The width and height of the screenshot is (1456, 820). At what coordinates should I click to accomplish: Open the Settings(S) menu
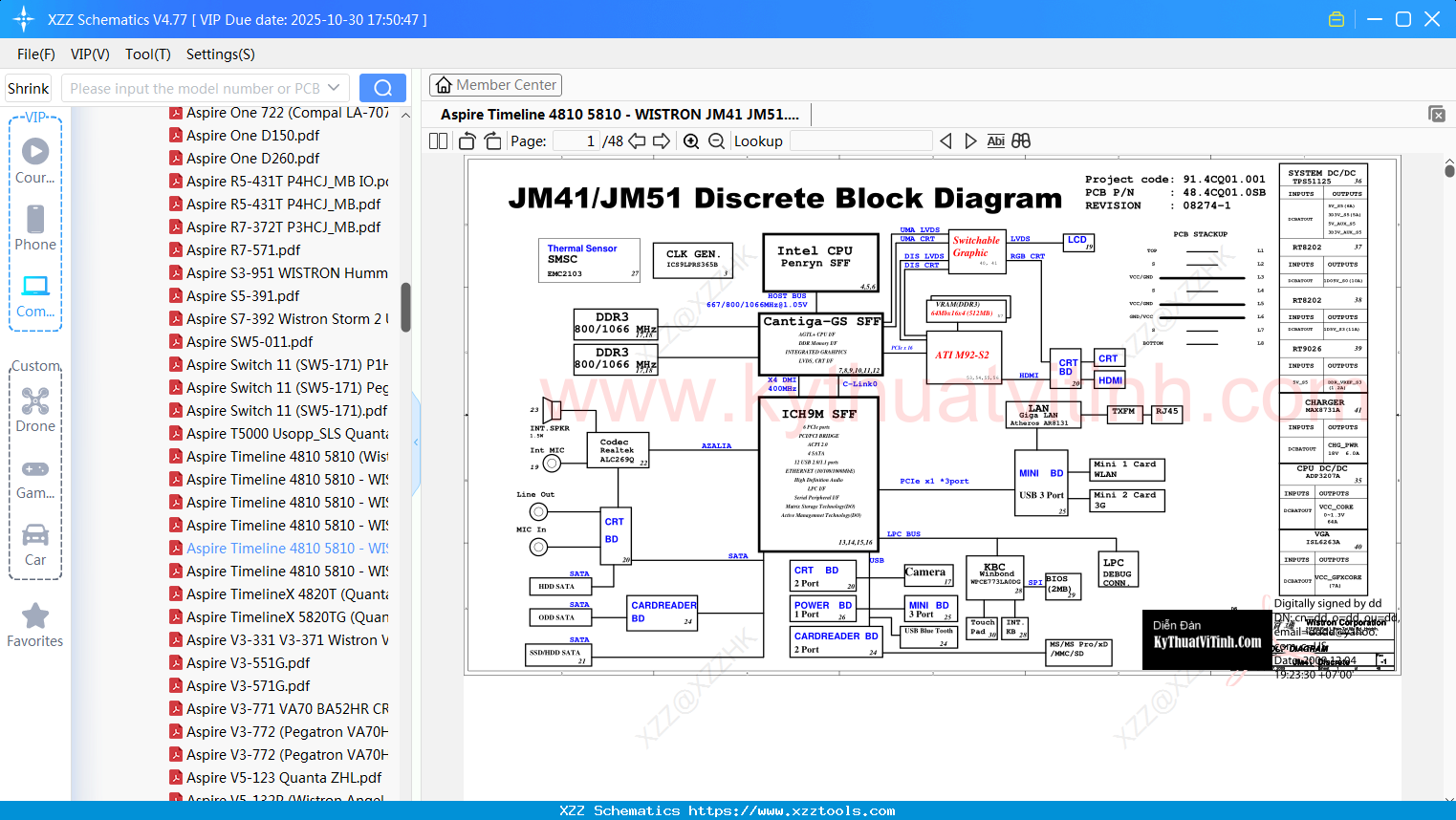click(221, 54)
